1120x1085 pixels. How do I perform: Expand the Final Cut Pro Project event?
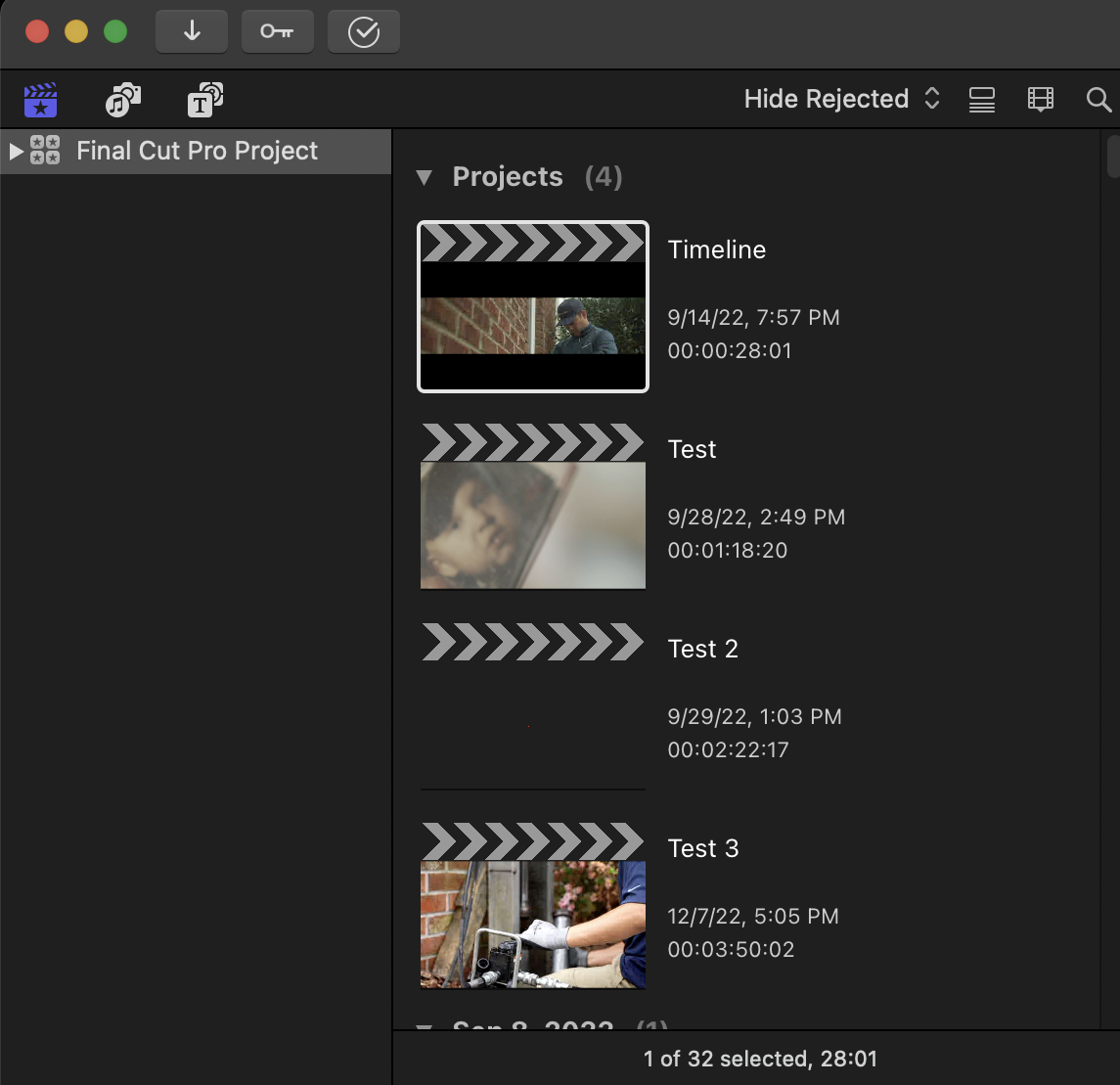pyautogui.click(x=16, y=152)
